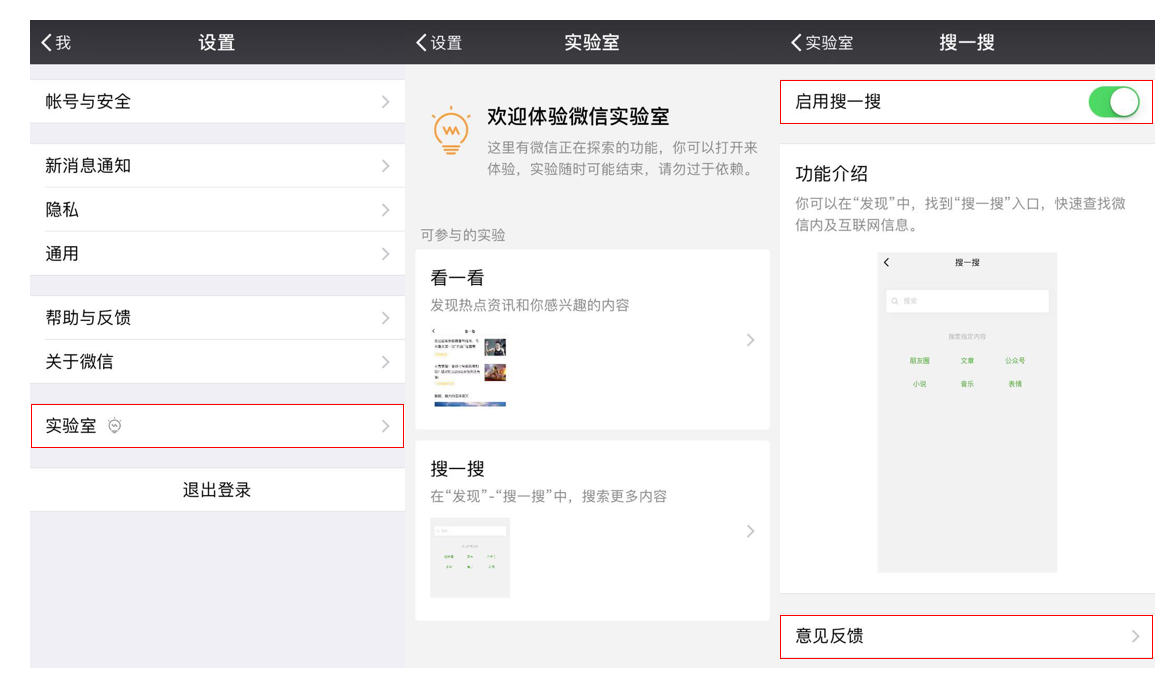Image resolution: width=1170 pixels, height=700 pixels.
Task: Open 帐号与安全 settings row
Action: [x=217, y=101]
